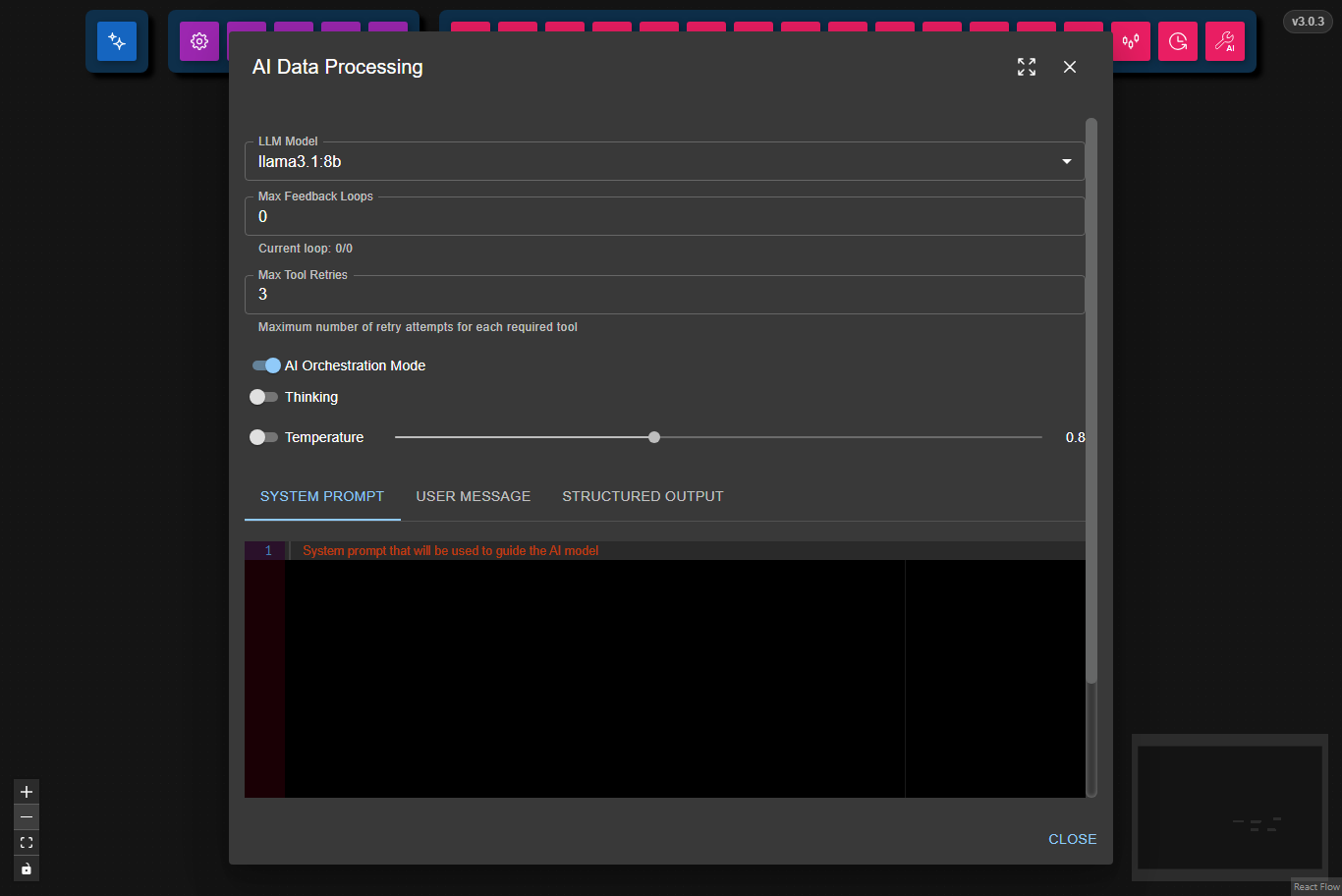
Task: Zoom in with the plus control
Action: [x=27, y=792]
